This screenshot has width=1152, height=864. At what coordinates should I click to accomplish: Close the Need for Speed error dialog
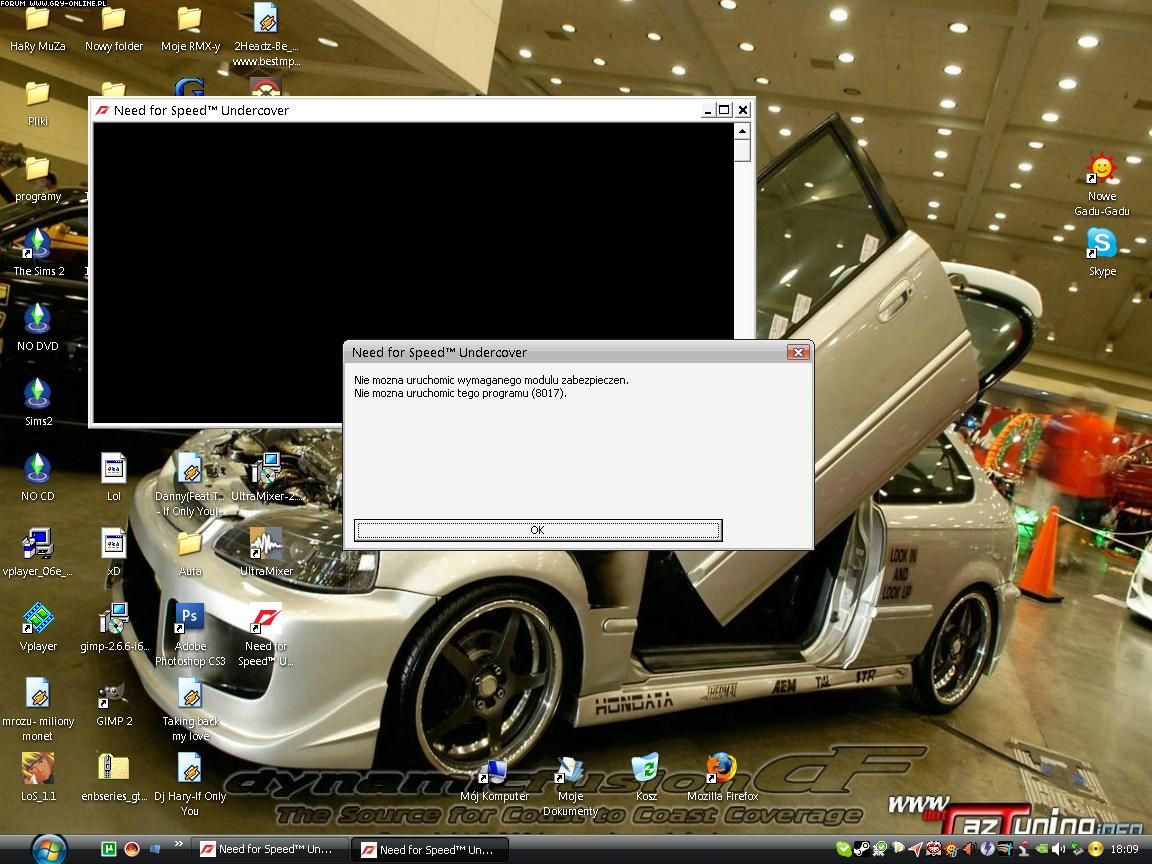[x=797, y=352]
